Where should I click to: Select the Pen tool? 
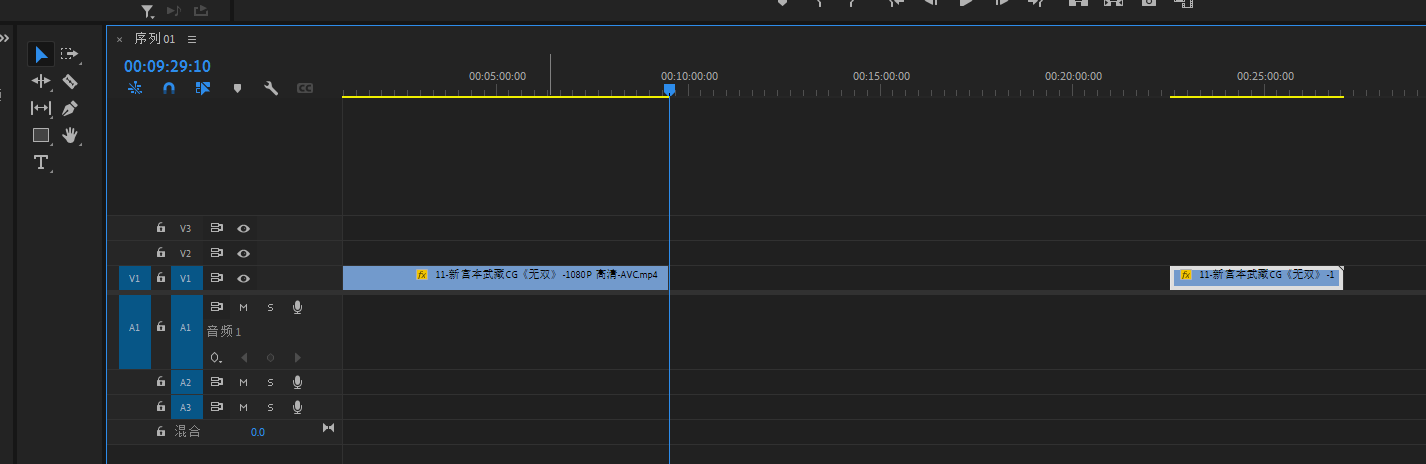[x=70, y=108]
